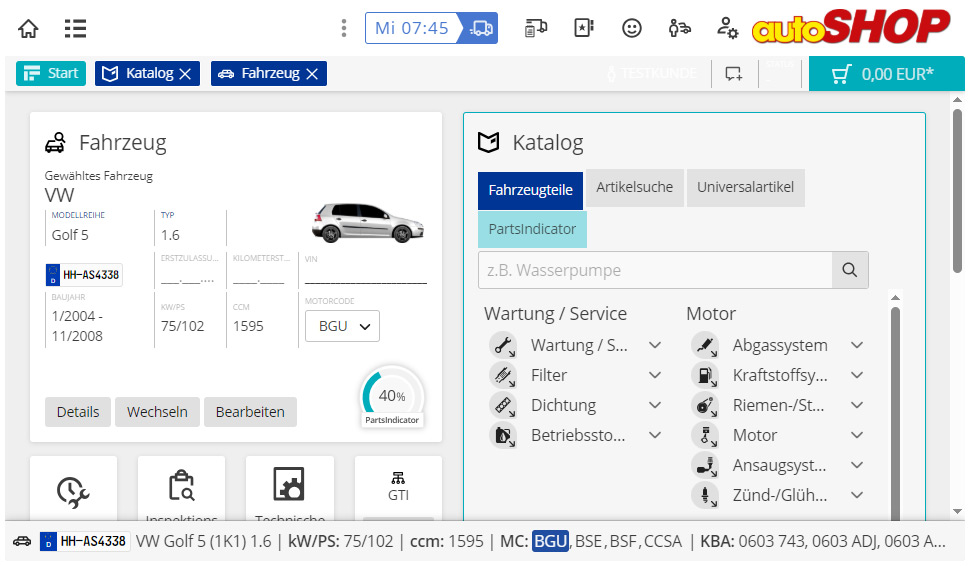Open the three-dot options menu

tap(344, 28)
